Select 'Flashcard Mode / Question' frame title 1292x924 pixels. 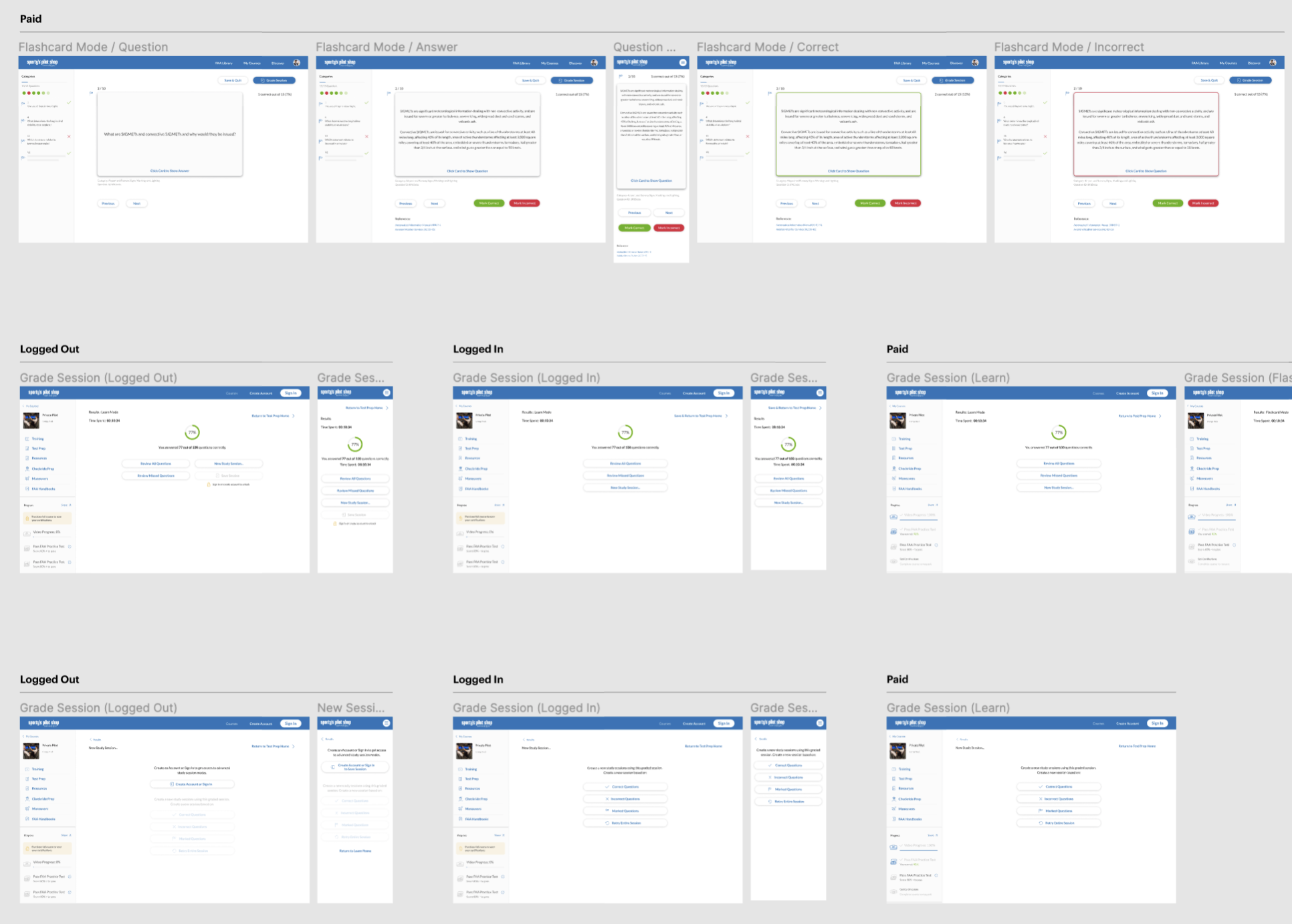(x=93, y=47)
